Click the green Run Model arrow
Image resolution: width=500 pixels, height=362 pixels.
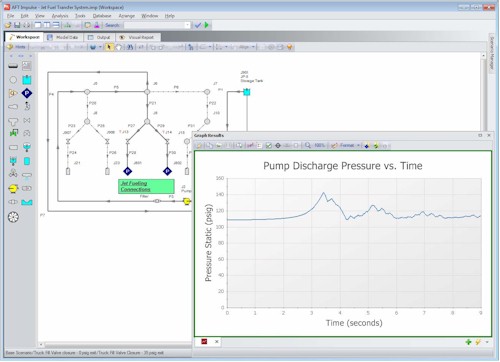[x=207, y=25]
